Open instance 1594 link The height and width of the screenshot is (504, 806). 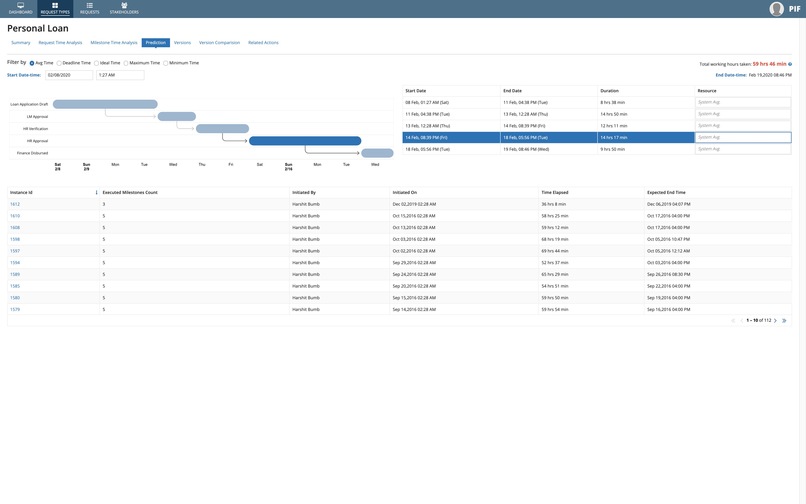click(15, 263)
